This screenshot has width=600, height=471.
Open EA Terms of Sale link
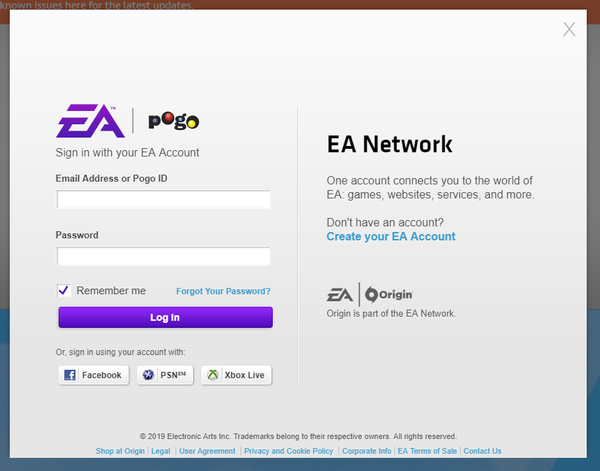(427, 451)
